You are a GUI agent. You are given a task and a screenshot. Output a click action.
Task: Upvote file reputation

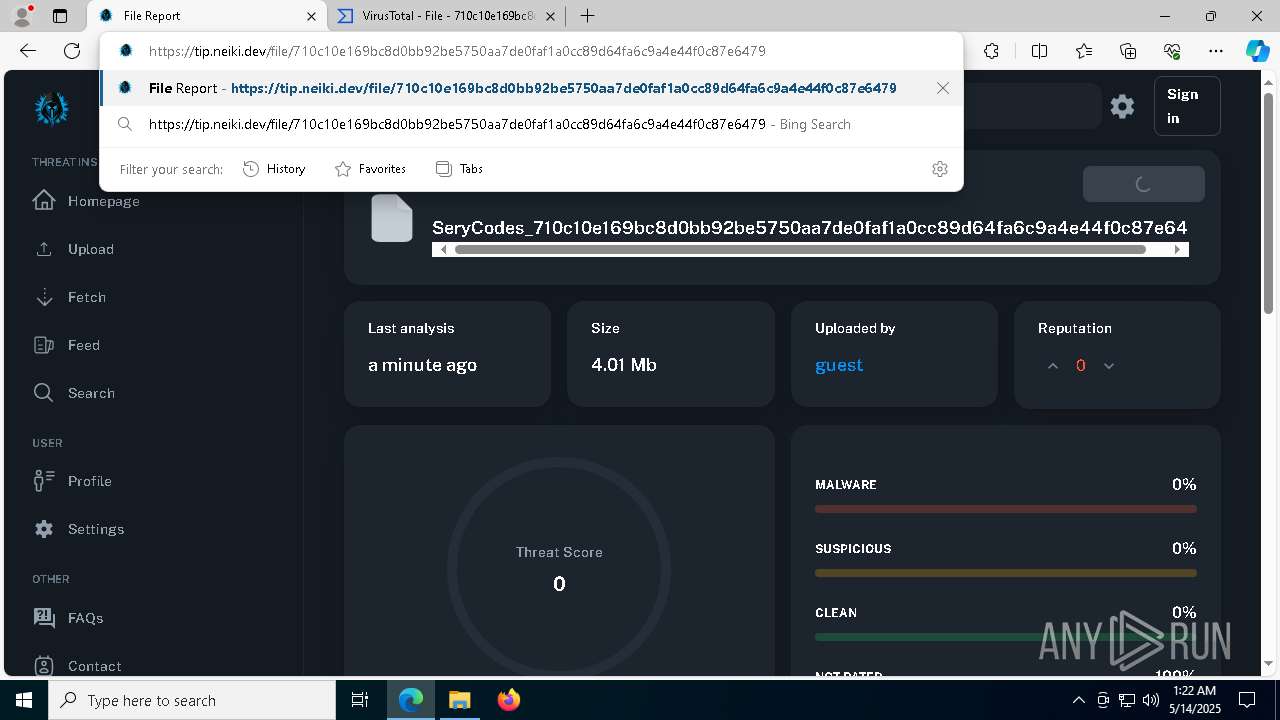pos(1052,366)
